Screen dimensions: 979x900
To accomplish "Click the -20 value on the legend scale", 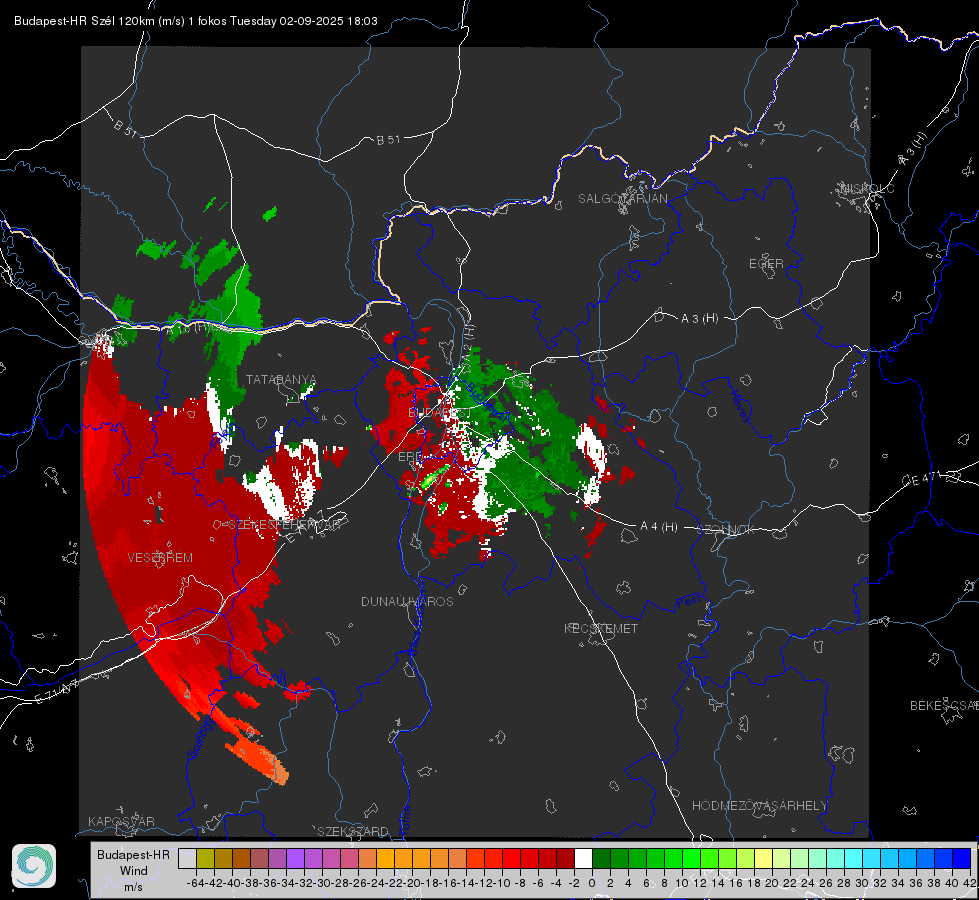I will (412, 883).
